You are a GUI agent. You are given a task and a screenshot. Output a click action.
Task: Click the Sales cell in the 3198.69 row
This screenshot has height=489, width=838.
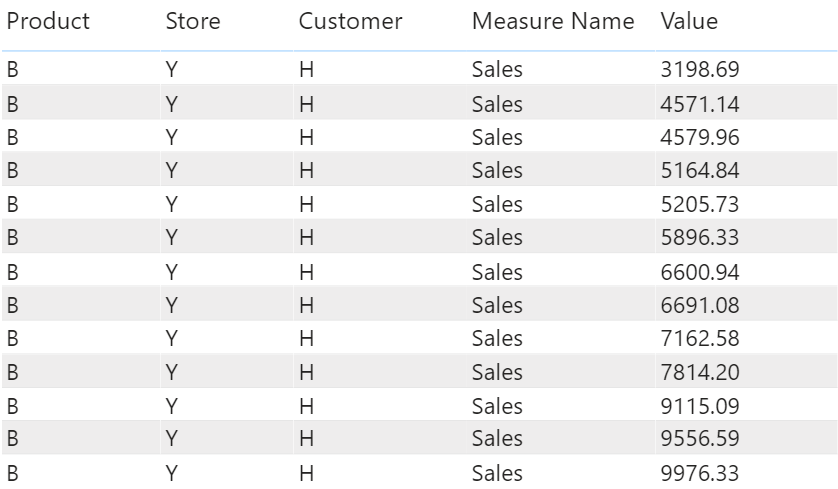498,70
